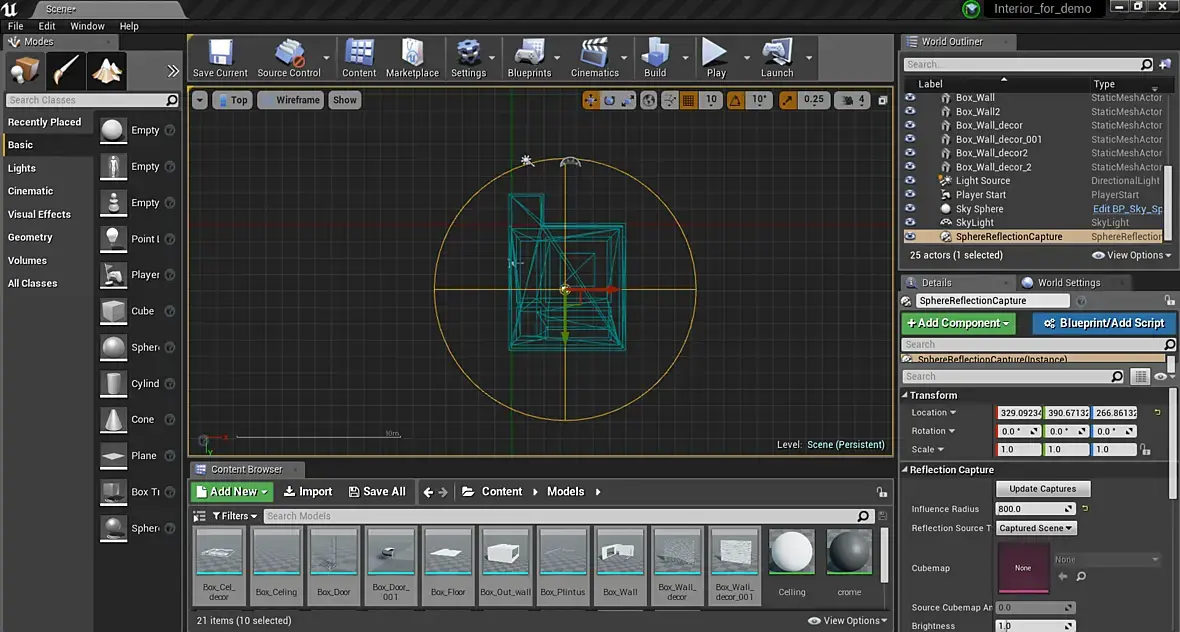This screenshot has width=1180, height=632.
Task: Toggle the Scale ratio lock
Action: 1145,450
